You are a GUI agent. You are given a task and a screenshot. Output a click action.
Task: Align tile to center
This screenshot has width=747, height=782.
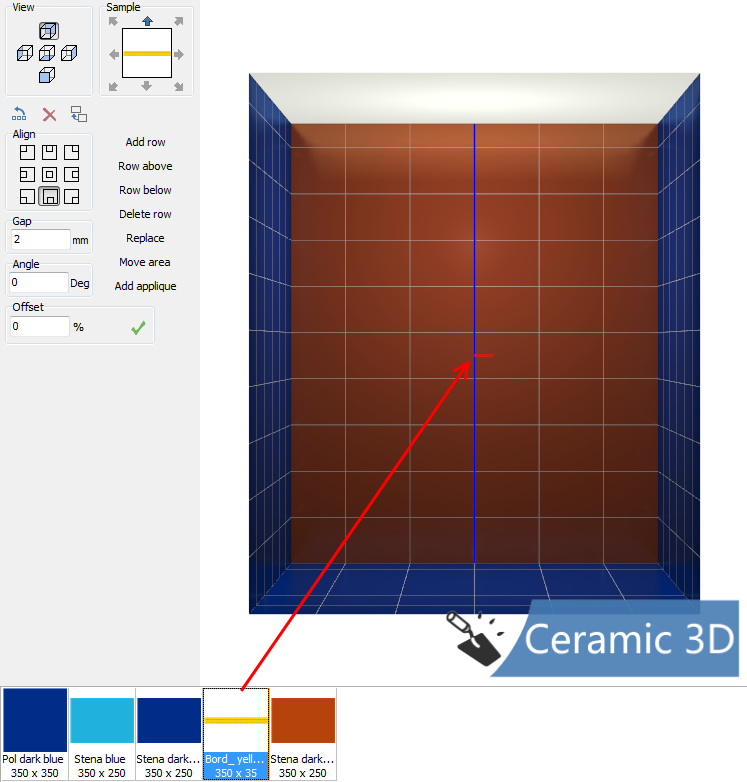(49, 174)
